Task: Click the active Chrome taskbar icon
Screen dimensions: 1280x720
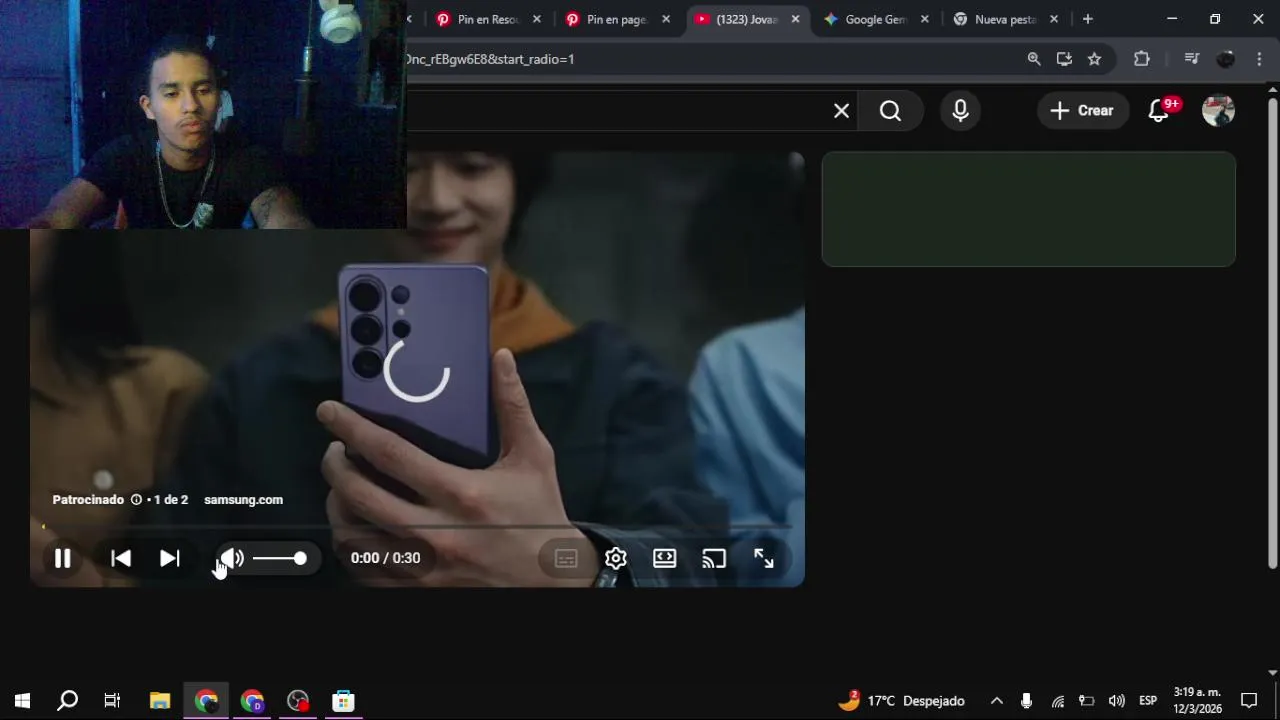Action: coord(206,701)
